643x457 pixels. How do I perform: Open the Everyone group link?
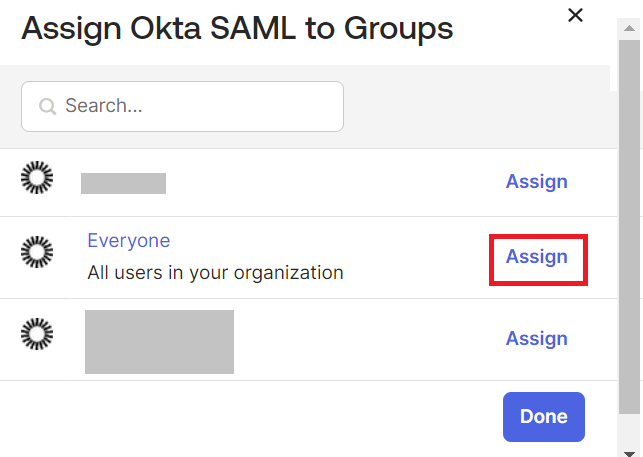pyautogui.click(x=128, y=241)
